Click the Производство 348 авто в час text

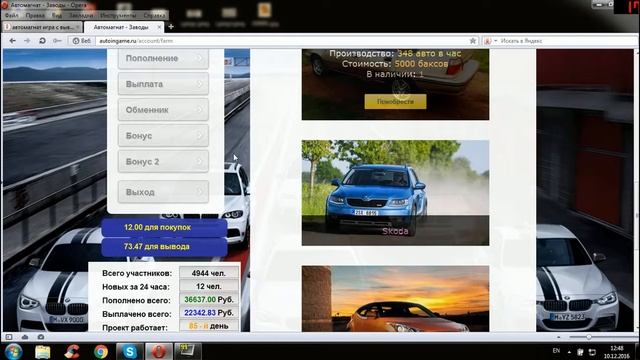(395, 53)
